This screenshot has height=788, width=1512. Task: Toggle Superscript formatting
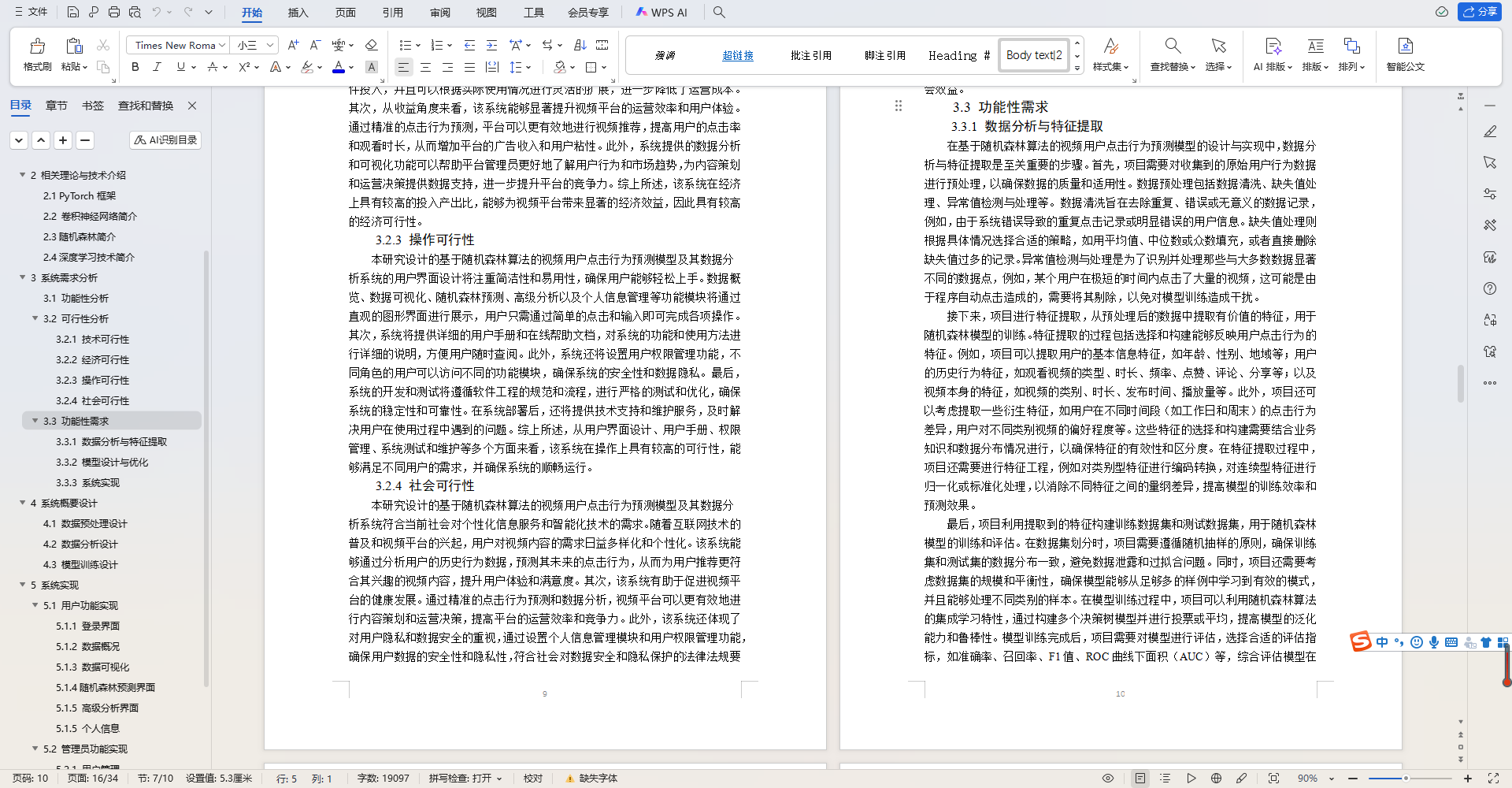[244, 67]
